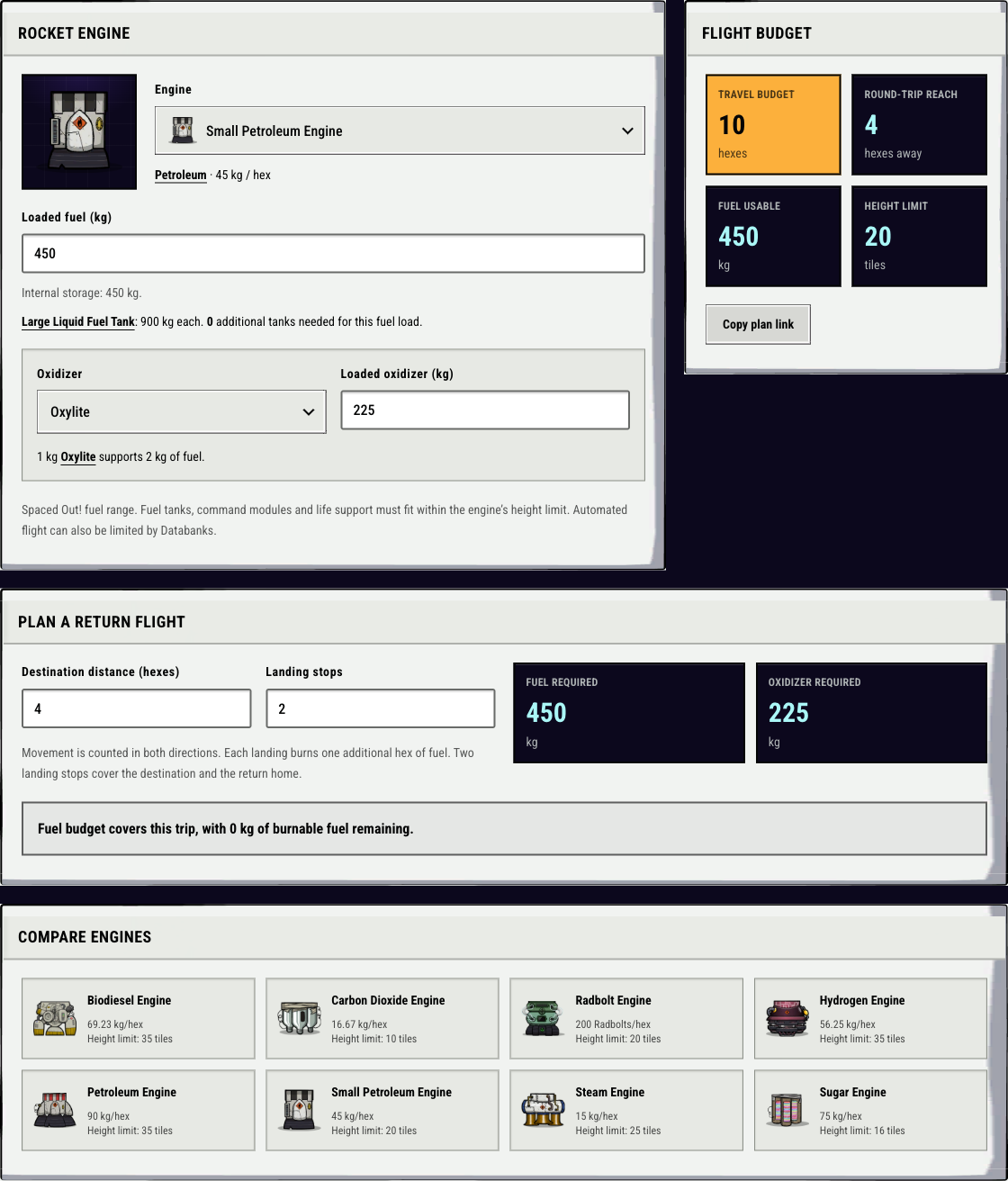Open the Large Liquid Fuel Tank link
The image size is (1008, 1181).
click(78, 321)
